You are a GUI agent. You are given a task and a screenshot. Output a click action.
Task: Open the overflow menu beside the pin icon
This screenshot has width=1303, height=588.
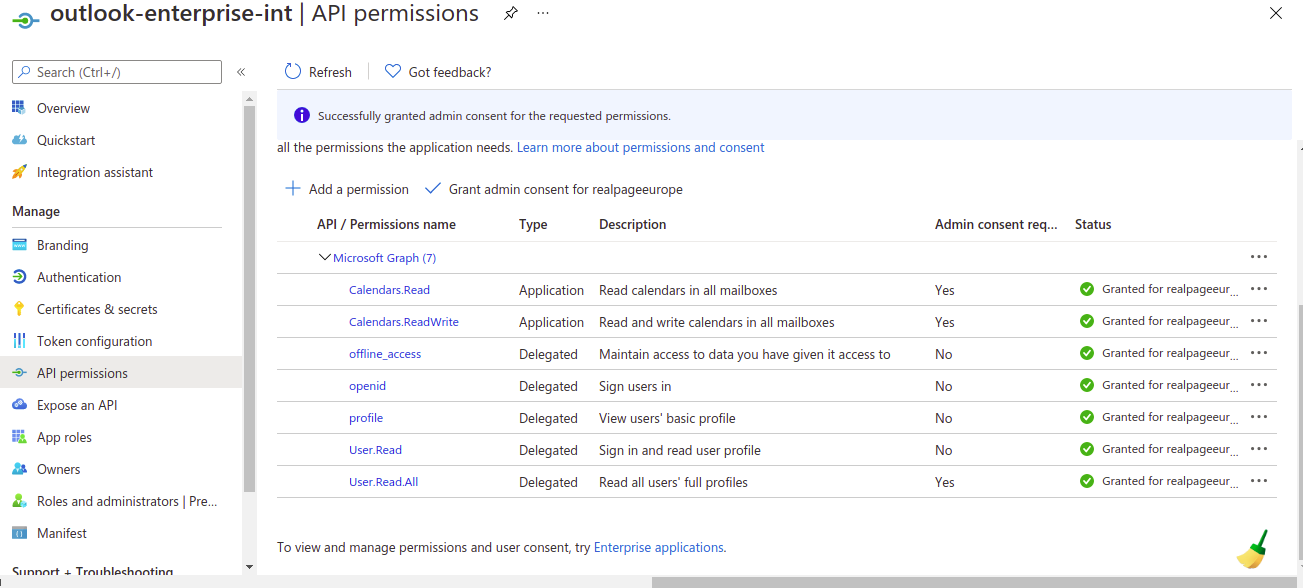542,13
